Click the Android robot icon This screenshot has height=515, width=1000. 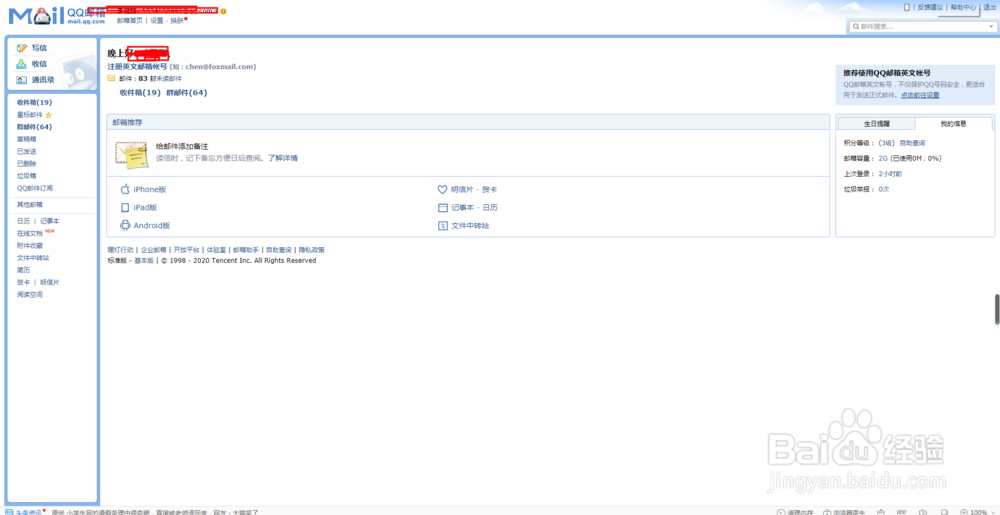tap(125, 225)
